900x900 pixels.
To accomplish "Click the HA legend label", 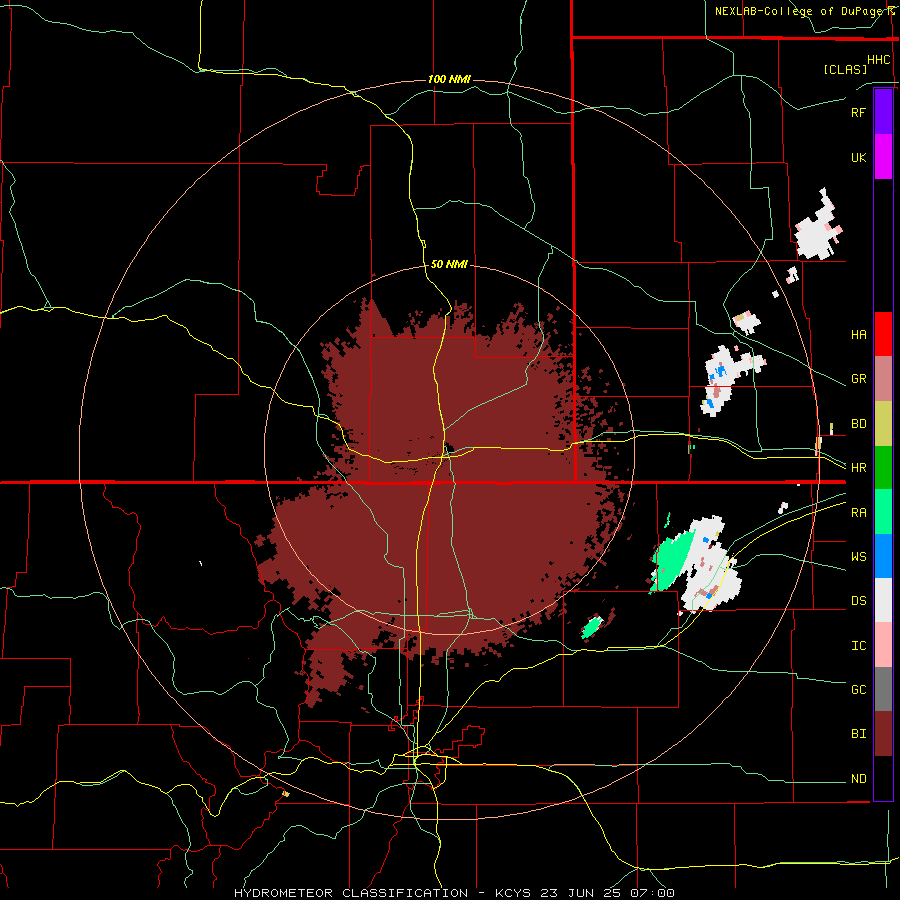I will (858, 335).
